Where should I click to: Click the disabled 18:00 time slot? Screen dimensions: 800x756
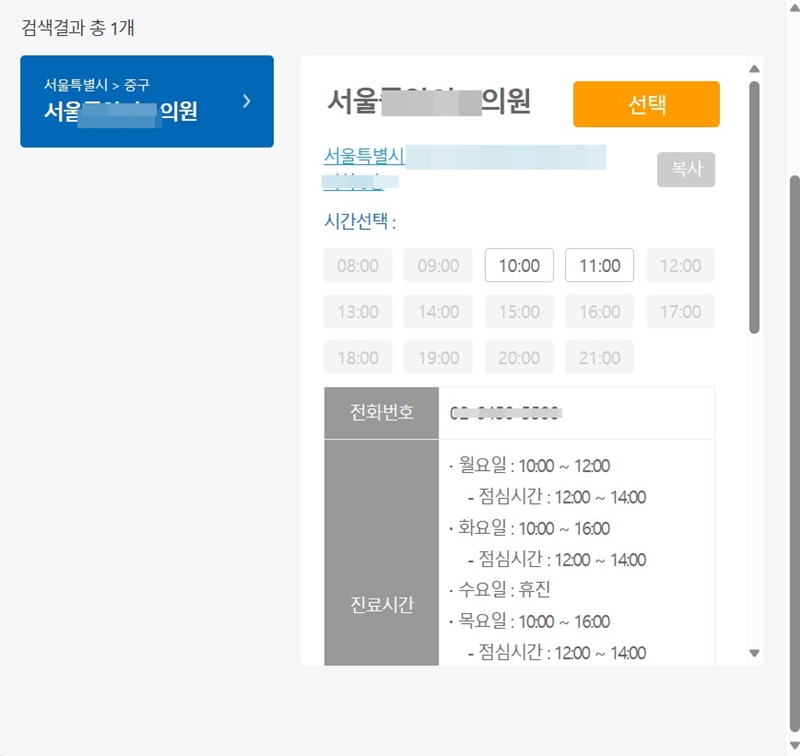point(358,358)
